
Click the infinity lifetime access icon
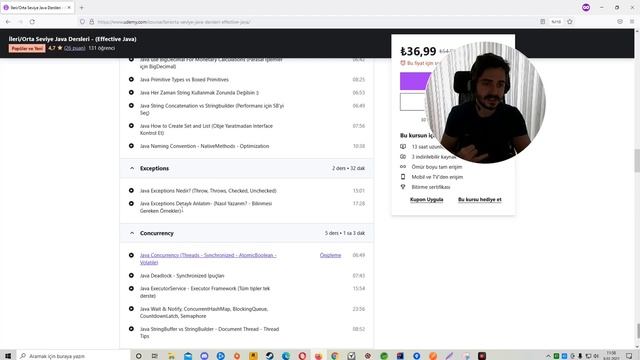(403, 167)
